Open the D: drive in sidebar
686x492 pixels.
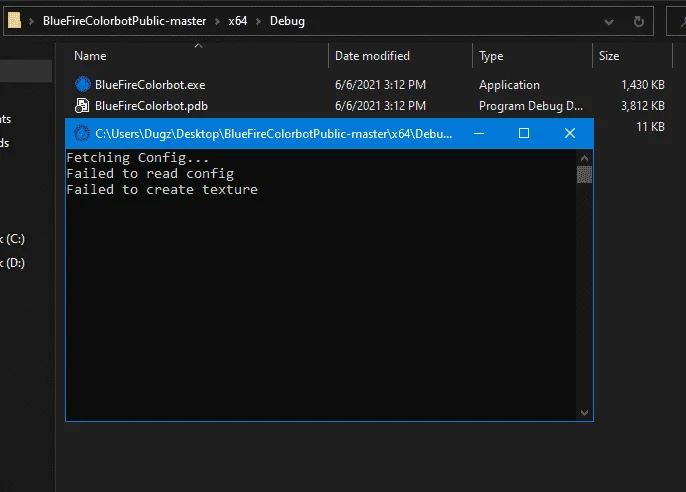pos(13,263)
